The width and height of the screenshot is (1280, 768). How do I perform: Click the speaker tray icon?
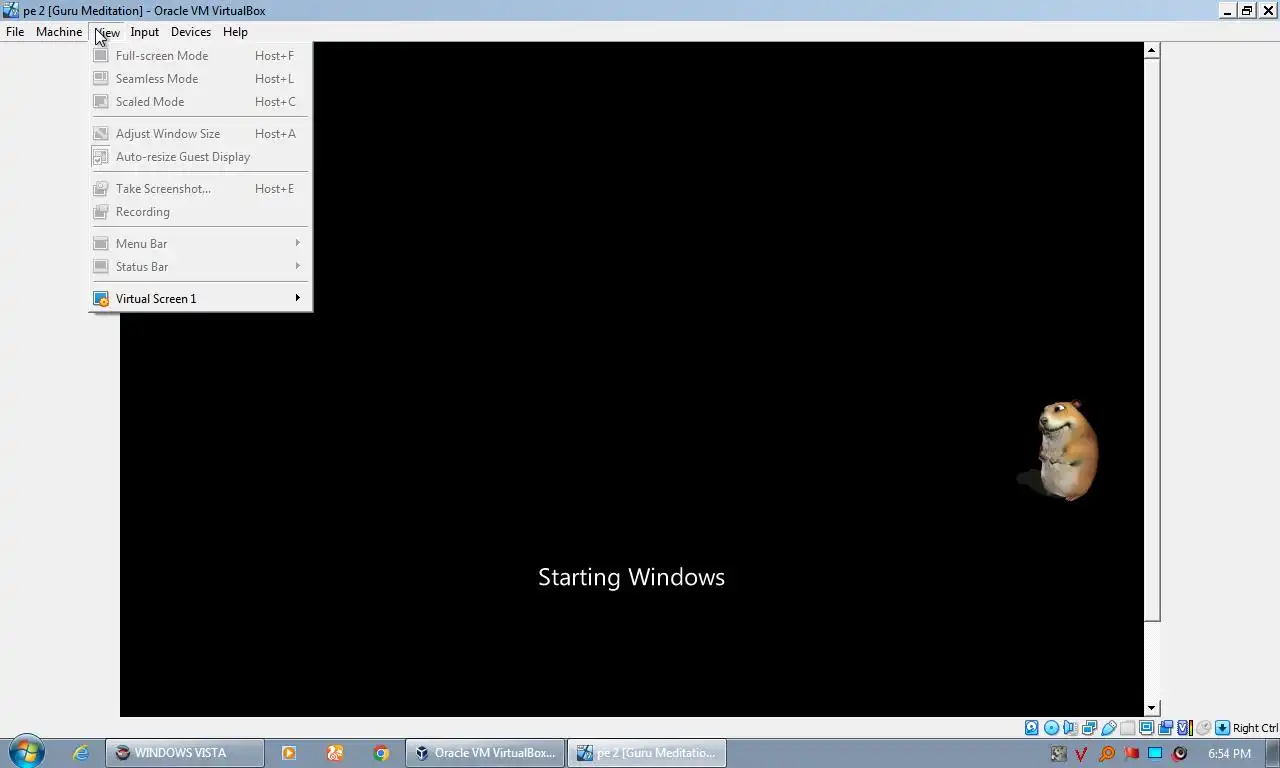(1180, 754)
